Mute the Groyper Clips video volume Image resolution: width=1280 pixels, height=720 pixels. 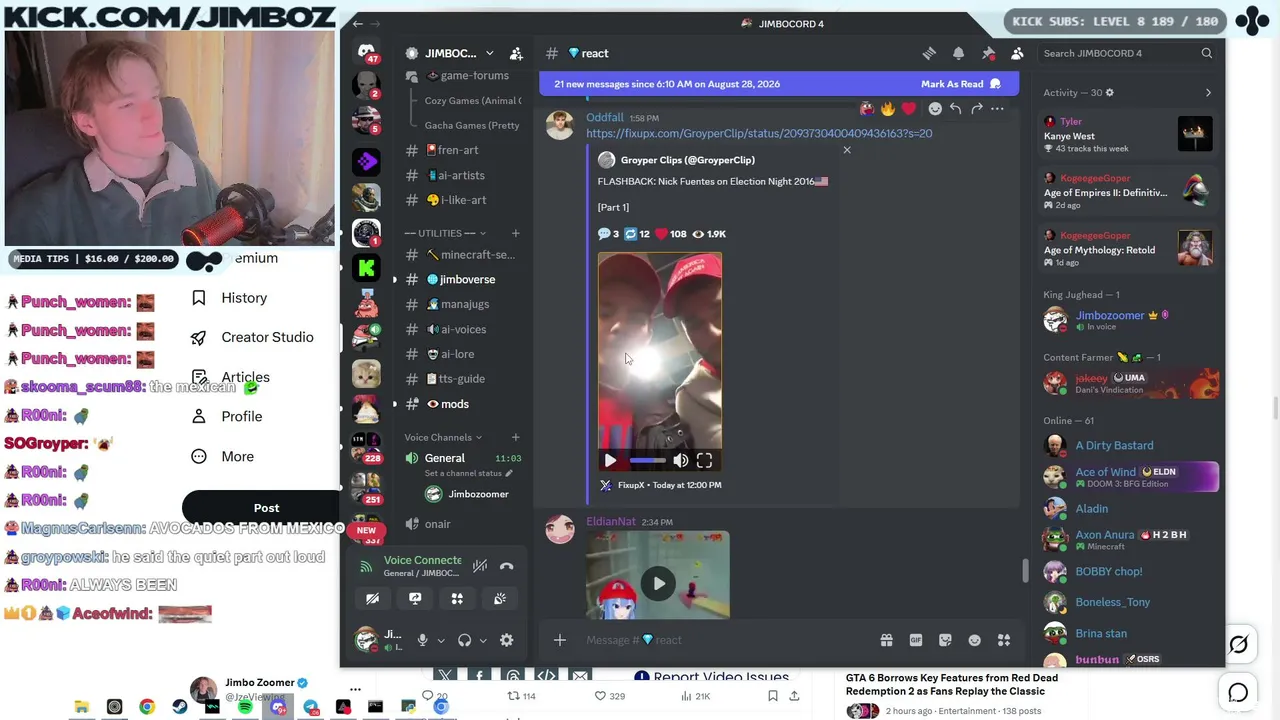(x=680, y=461)
